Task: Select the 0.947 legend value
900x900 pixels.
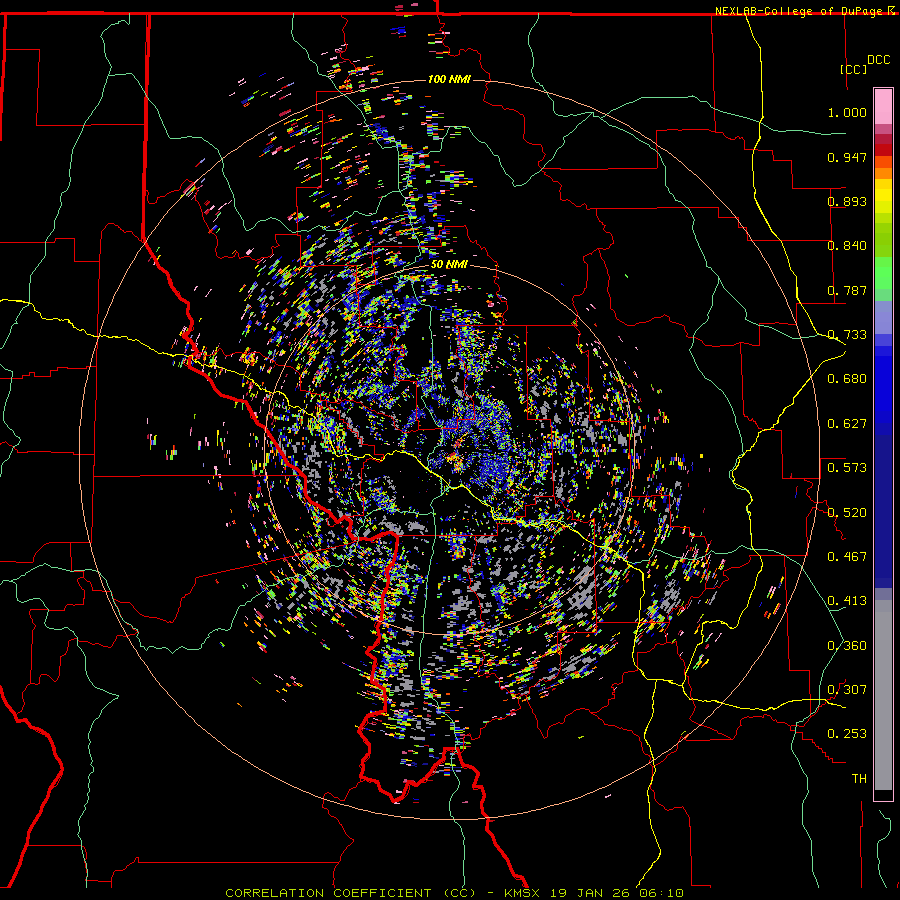Action: (x=847, y=157)
